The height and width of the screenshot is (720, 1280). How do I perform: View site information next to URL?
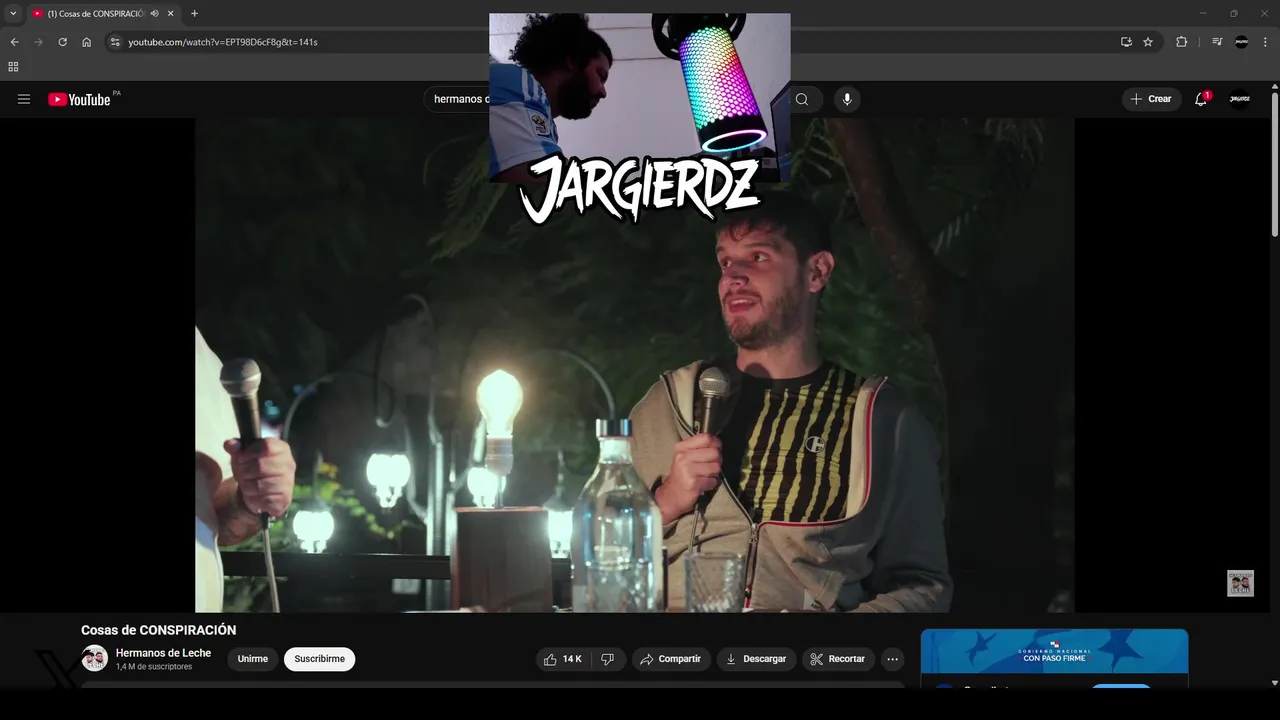tap(115, 42)
